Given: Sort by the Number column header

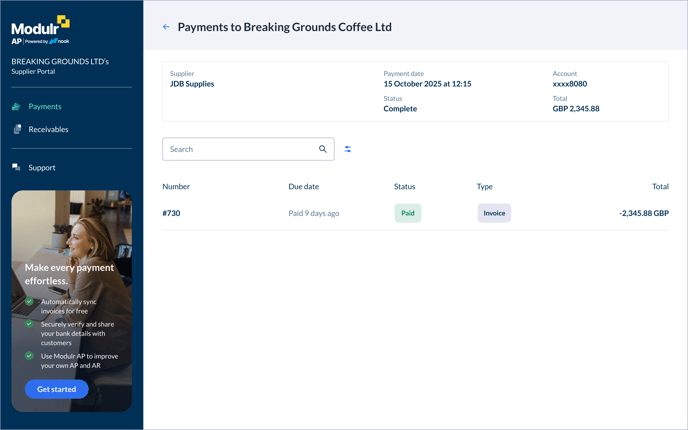Looking at the screenshot, I should click(x=176, y=186).
